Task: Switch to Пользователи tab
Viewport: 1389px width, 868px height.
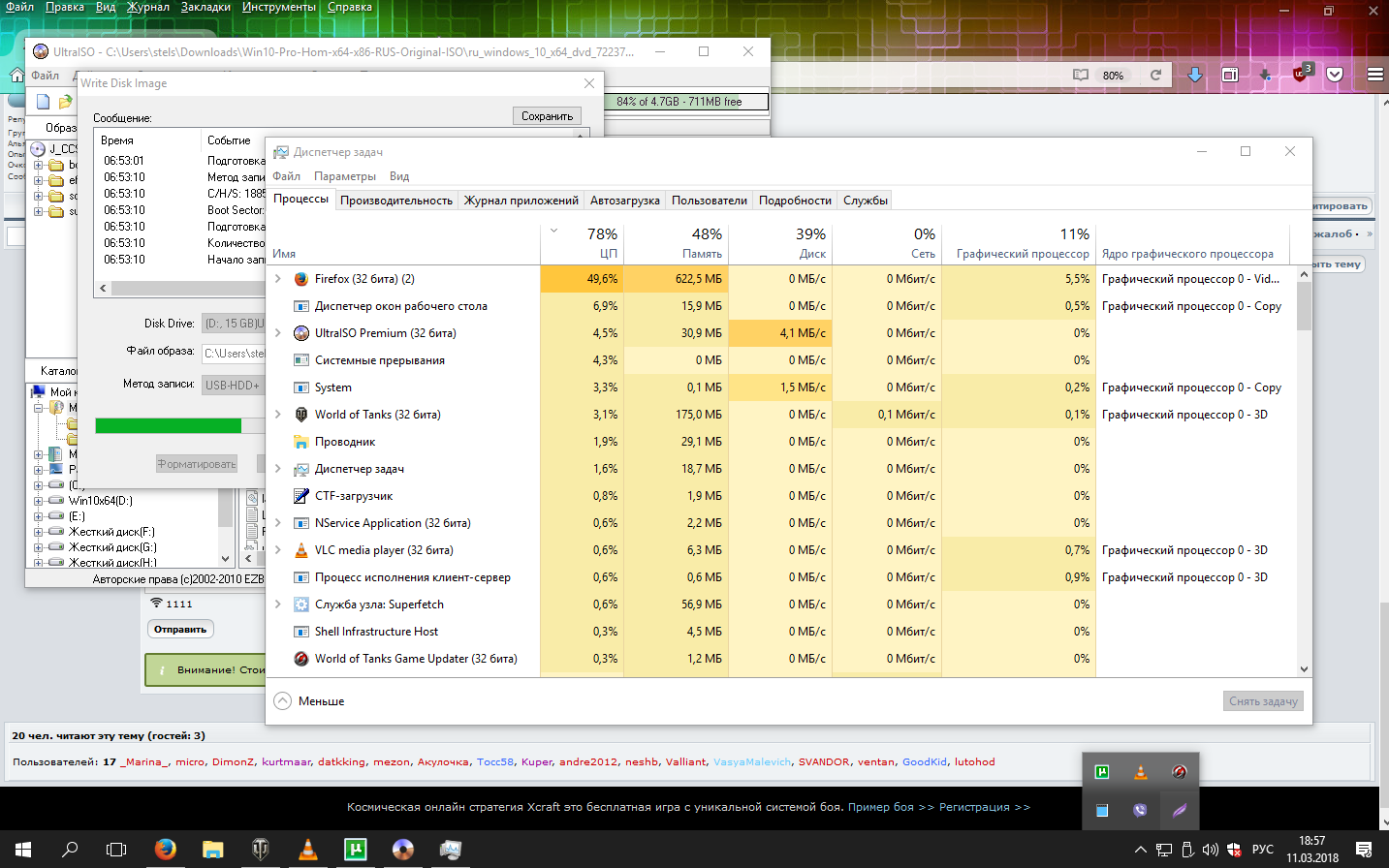Action: click(710, 201)
